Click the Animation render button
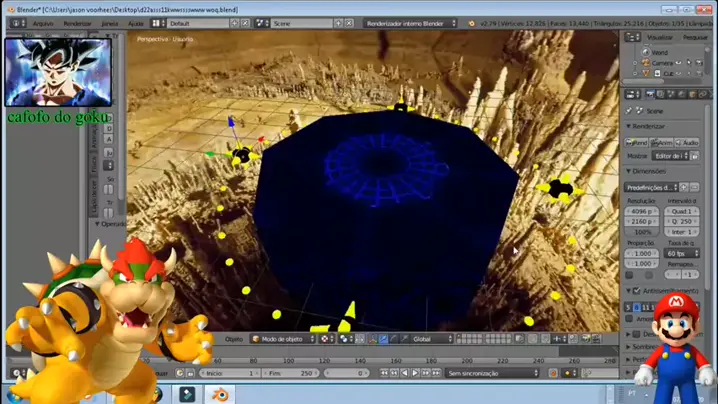The width and height of the screenshot is (718, 404). click(662, 143)
